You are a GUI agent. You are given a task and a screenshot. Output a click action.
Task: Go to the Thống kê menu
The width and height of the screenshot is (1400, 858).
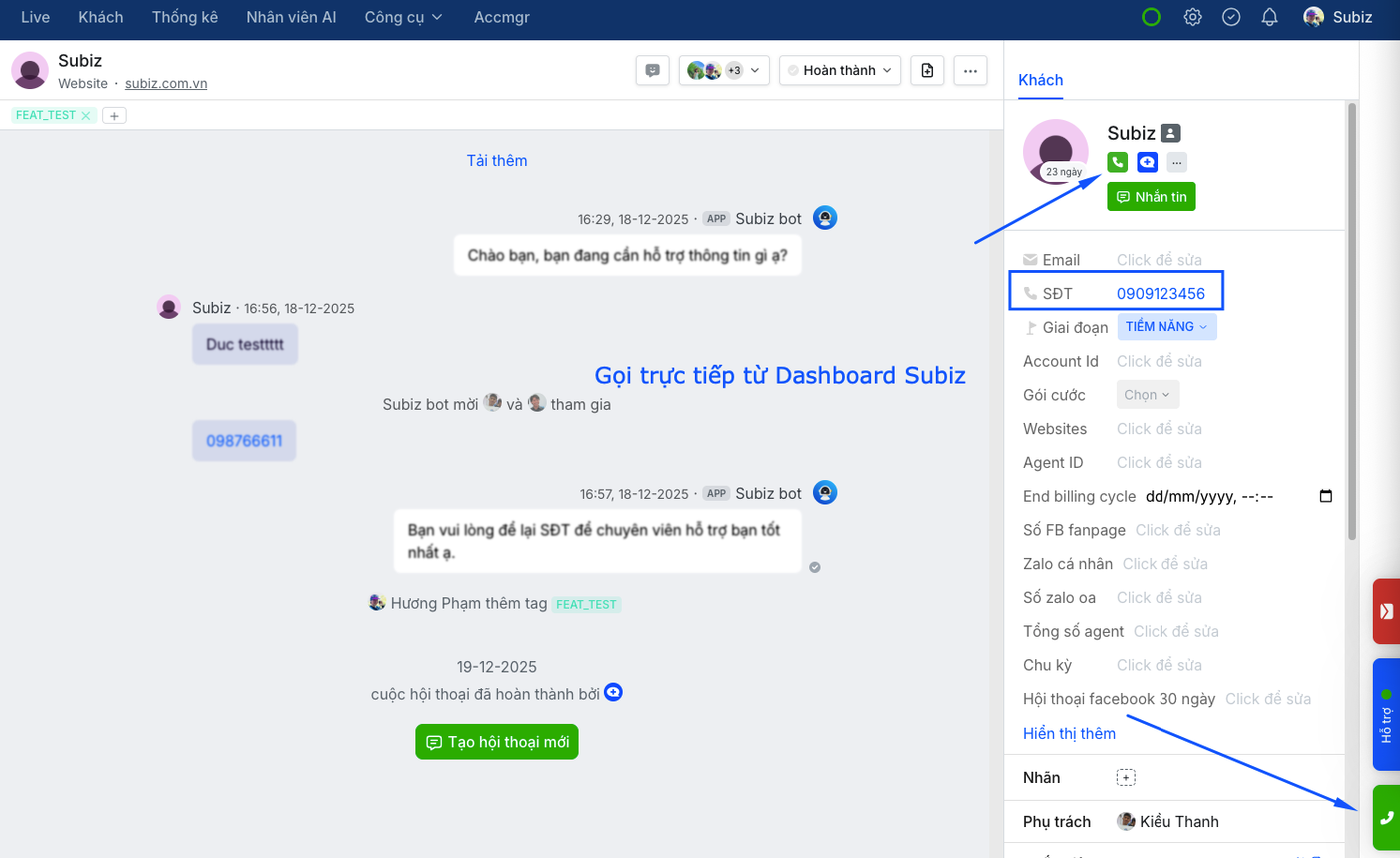[185, 17]
